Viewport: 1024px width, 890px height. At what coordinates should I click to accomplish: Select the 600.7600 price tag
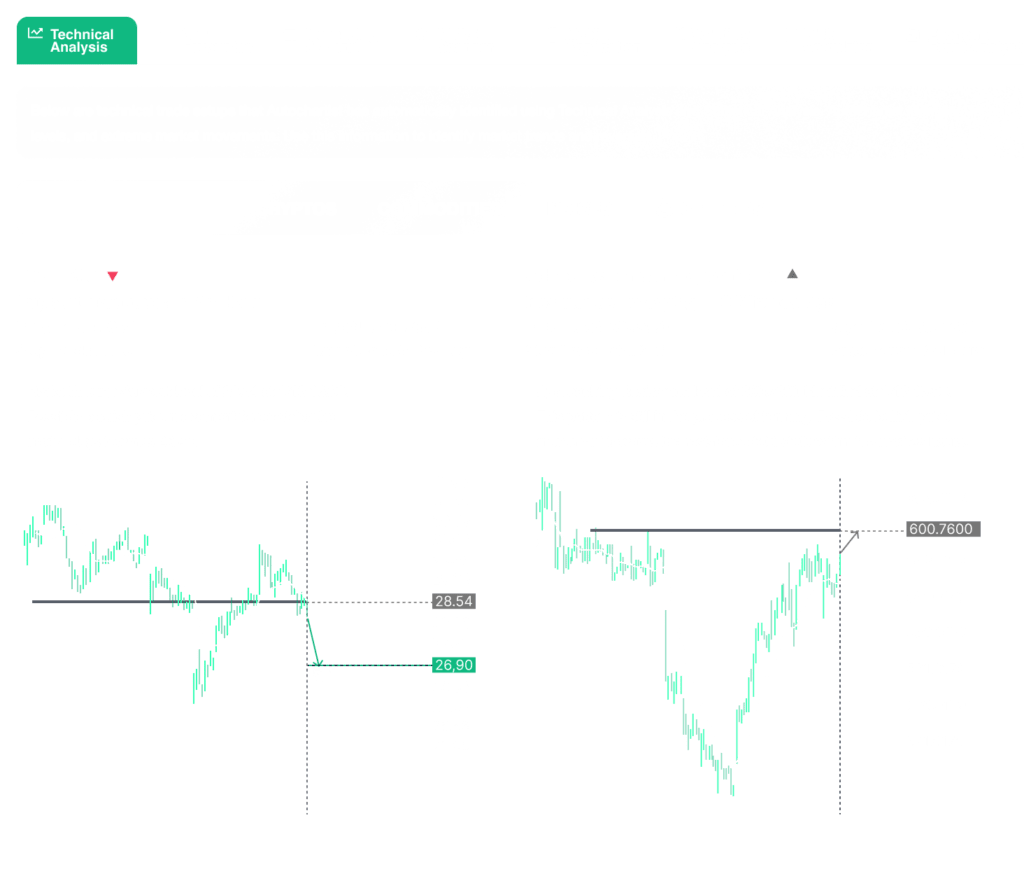(941, 529)
